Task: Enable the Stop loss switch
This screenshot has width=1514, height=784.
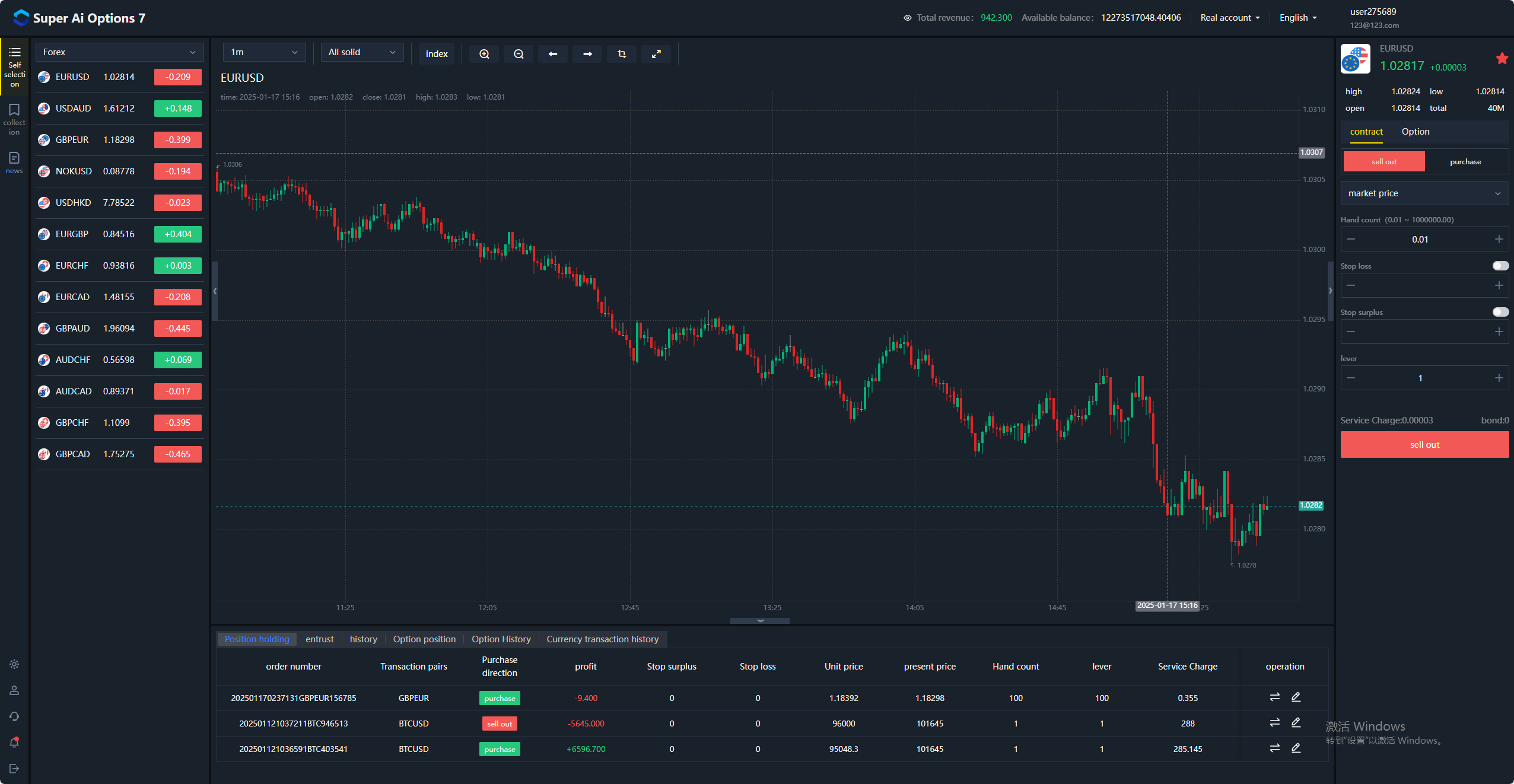Action: pyautogui.click(x=1500, y=266)
